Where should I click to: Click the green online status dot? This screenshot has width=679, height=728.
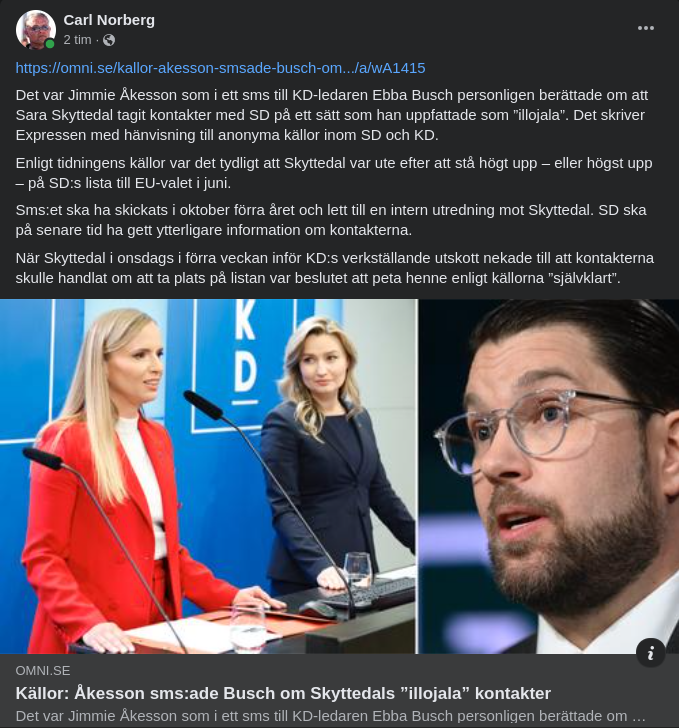coord(50,44)
